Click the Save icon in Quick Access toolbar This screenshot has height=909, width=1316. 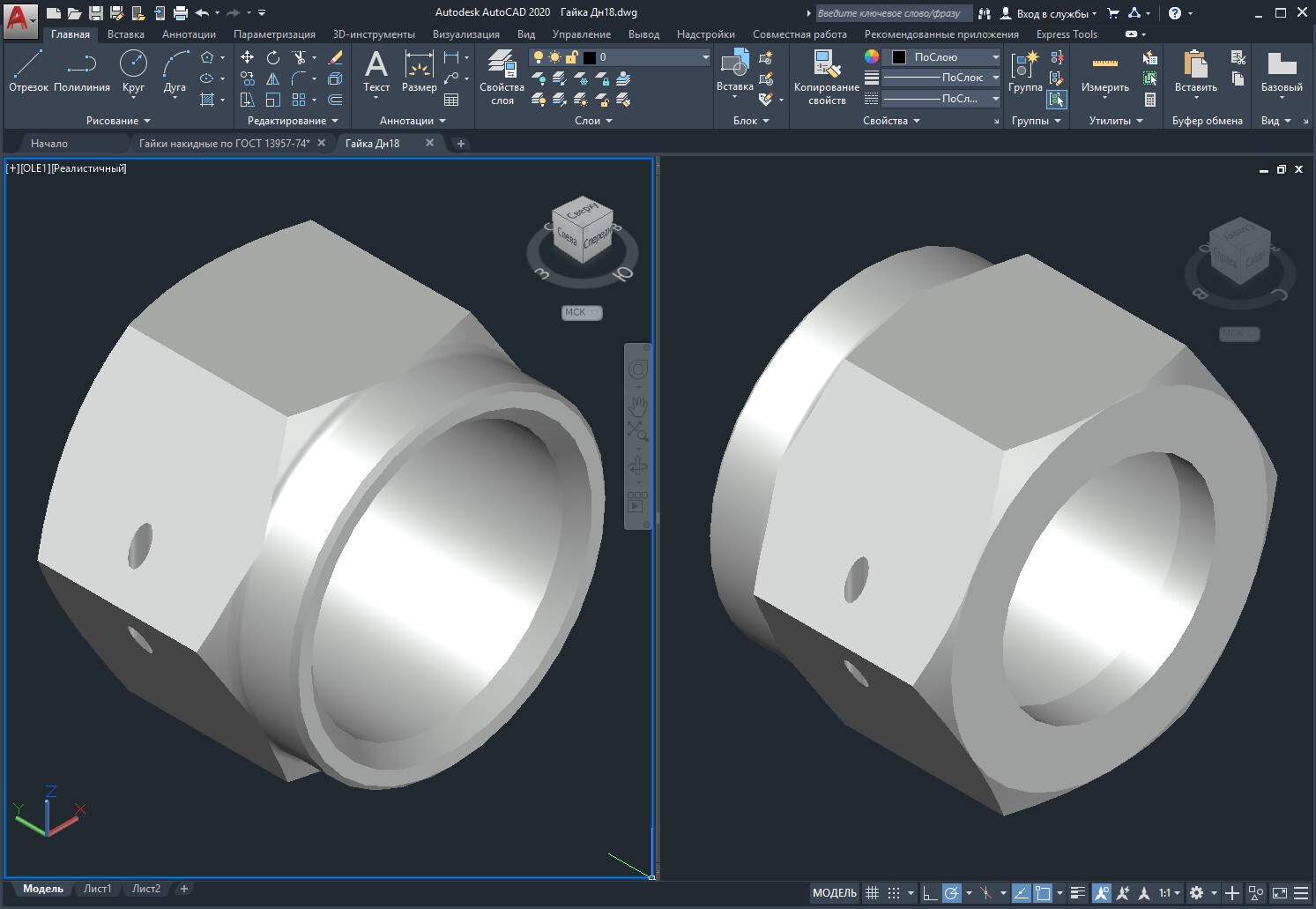pyautogui.click(x=96, y=13)
